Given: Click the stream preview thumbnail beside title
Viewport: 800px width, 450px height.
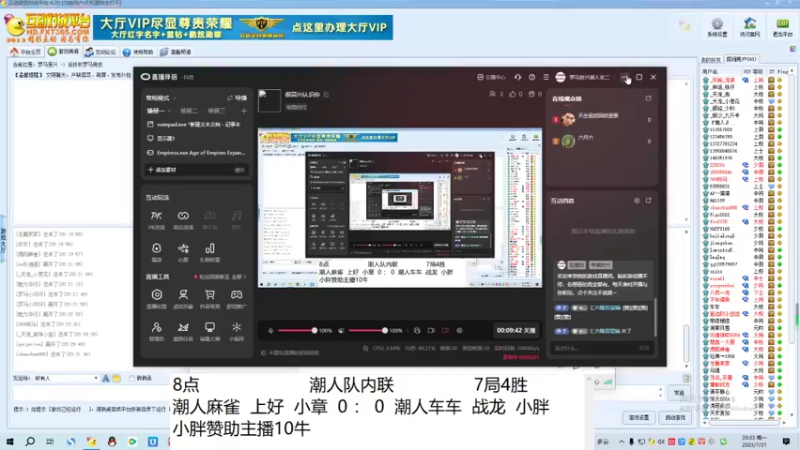Looking at the screenshot, I should coord(269,101).
